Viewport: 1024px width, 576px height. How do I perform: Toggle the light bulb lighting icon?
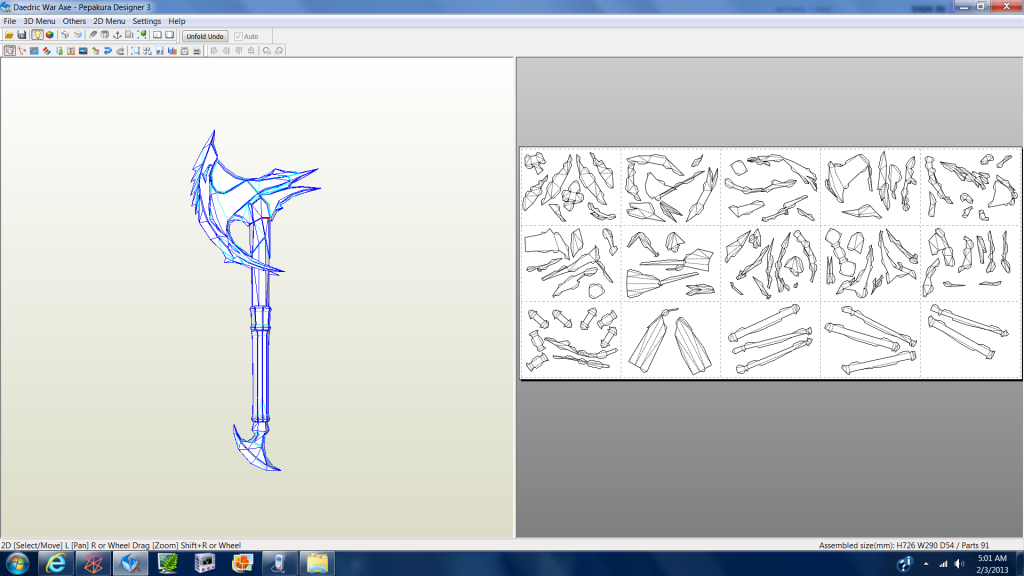click(37, 35)
